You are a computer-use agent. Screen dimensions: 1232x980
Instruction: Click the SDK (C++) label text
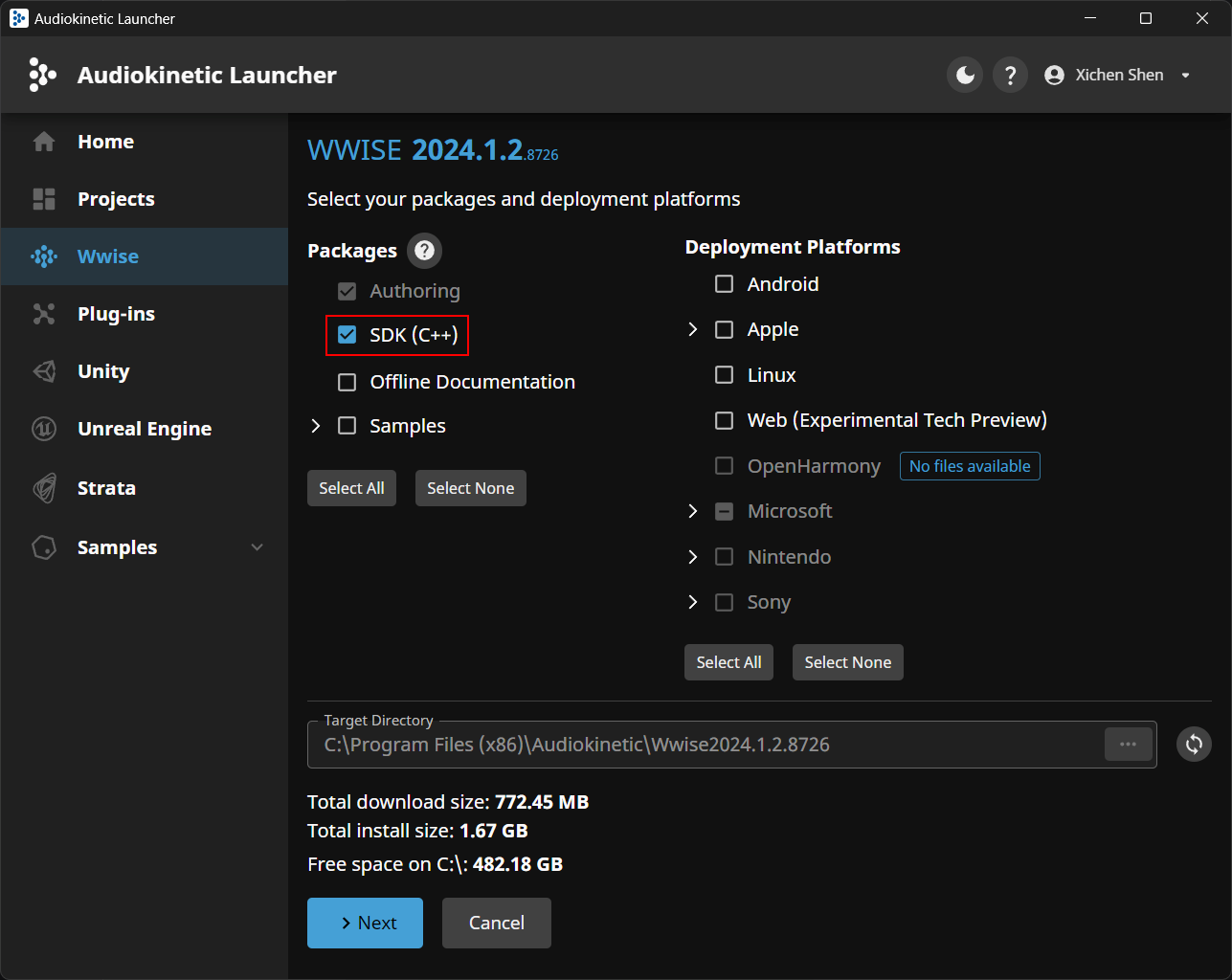[414, 335]
